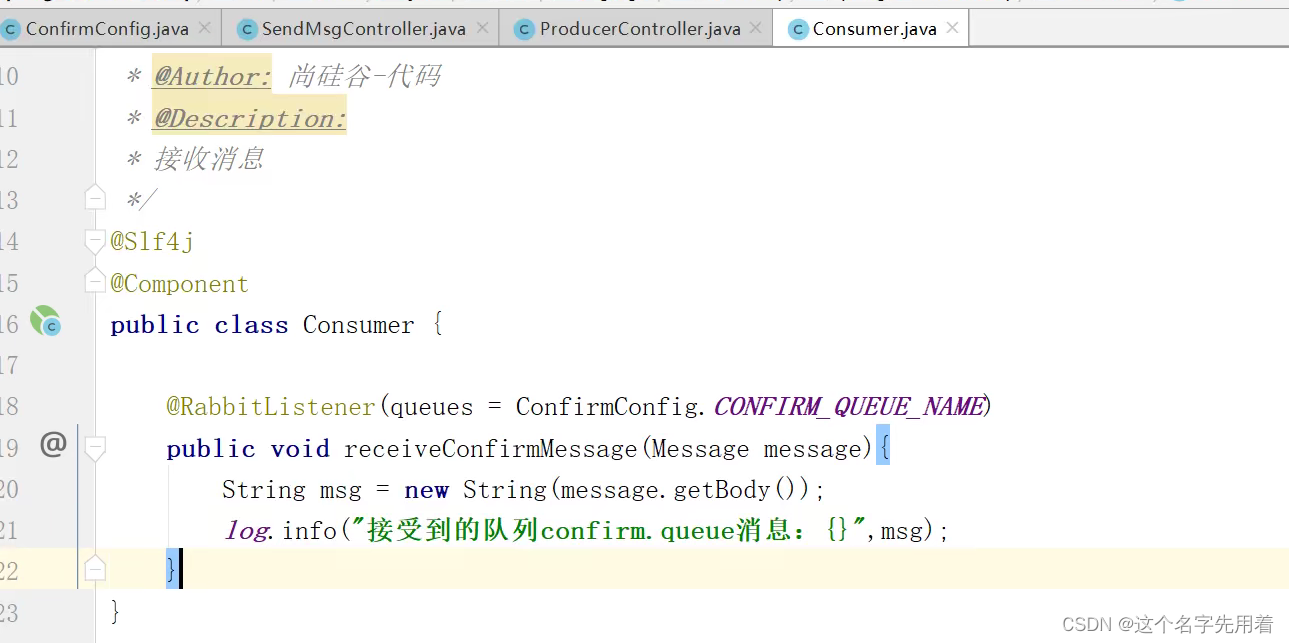1289x643 pixels.
Task: Click the Java class icon on ProducerController.java tab
Action: [523, 29]
